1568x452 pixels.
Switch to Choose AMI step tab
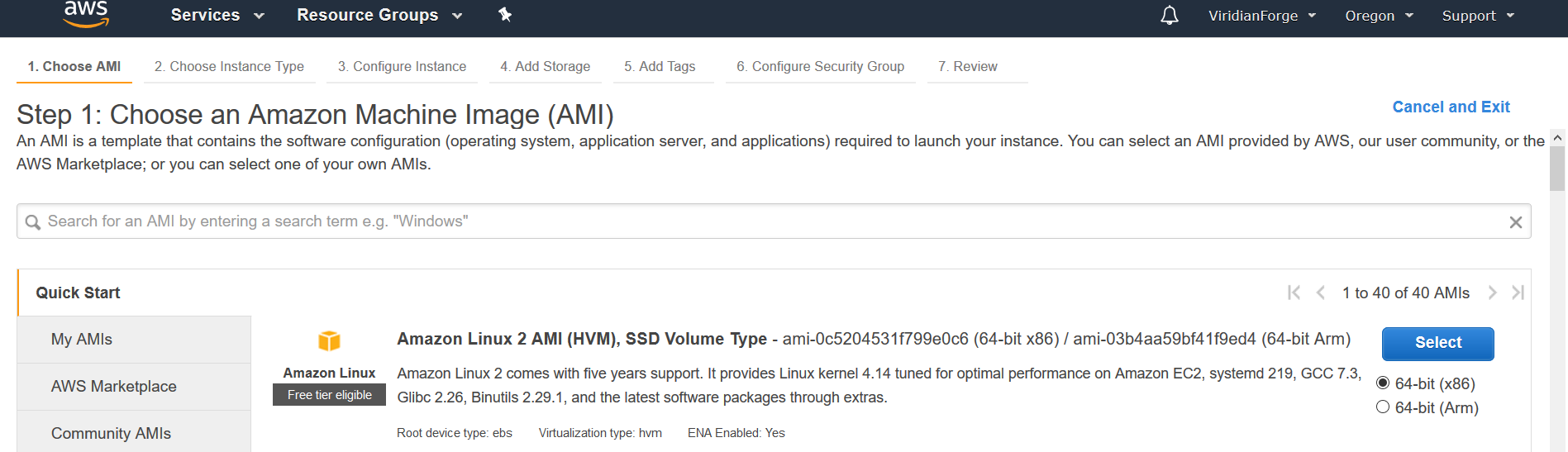74,66
